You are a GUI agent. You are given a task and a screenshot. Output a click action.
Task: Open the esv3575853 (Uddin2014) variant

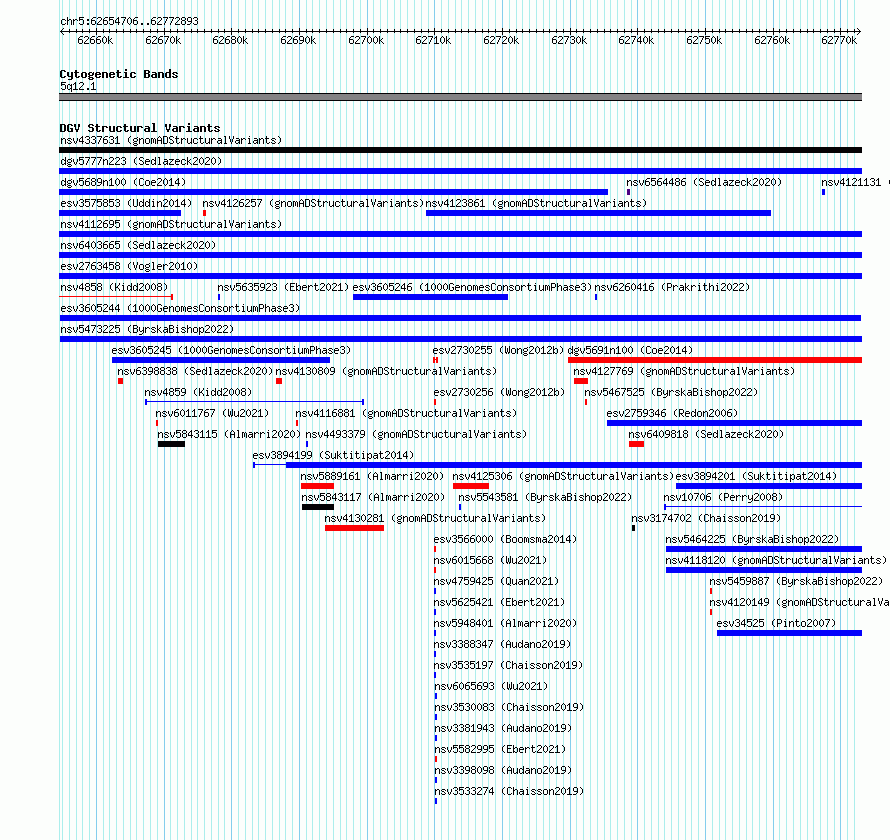126,203
